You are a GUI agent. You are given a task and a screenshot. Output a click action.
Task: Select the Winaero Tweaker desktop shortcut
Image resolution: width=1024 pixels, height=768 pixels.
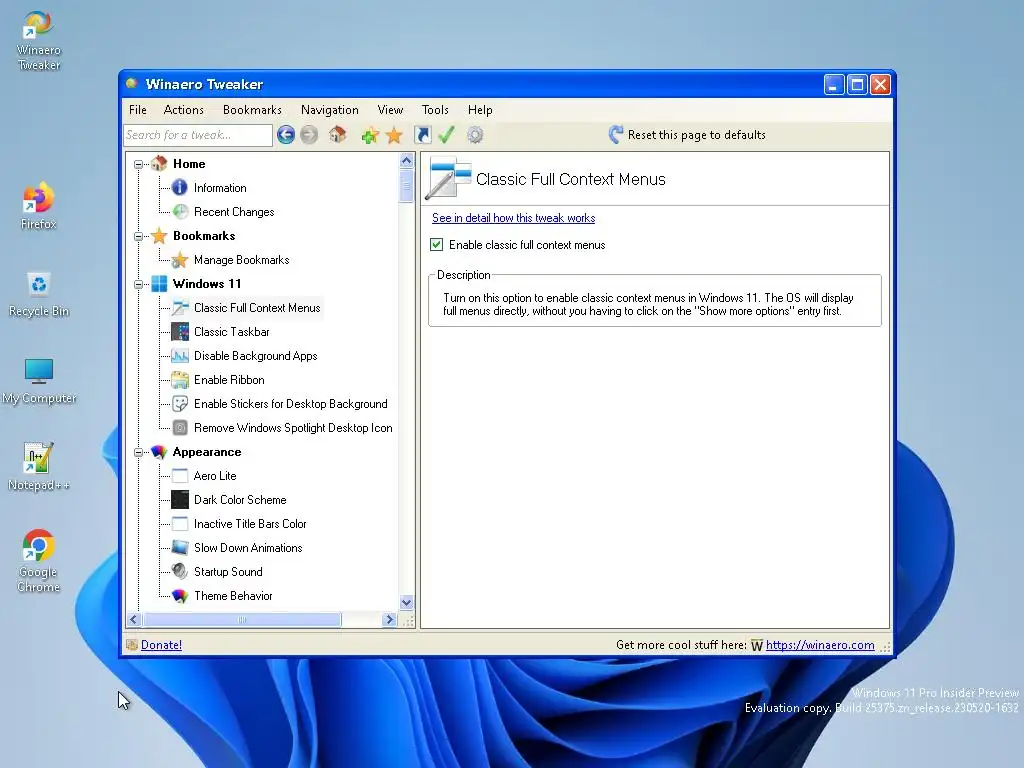[39, 40]
